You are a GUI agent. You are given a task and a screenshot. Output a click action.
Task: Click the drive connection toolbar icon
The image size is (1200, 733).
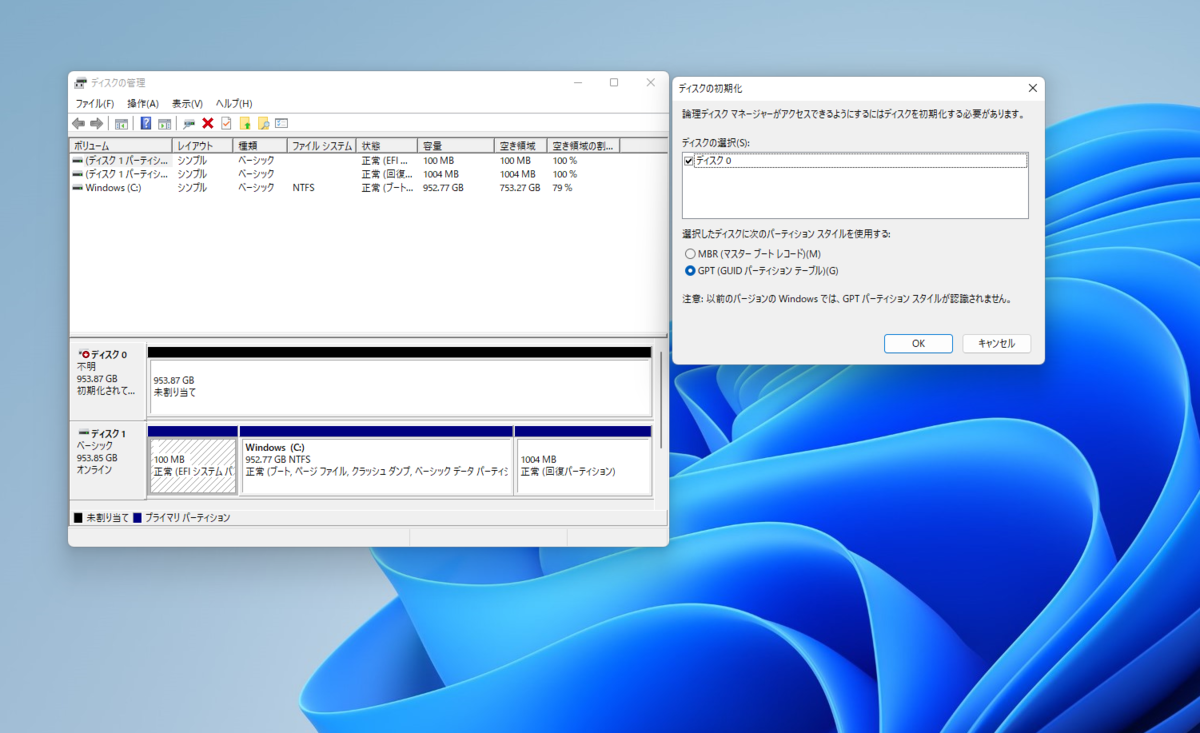[x=188, y=123]
